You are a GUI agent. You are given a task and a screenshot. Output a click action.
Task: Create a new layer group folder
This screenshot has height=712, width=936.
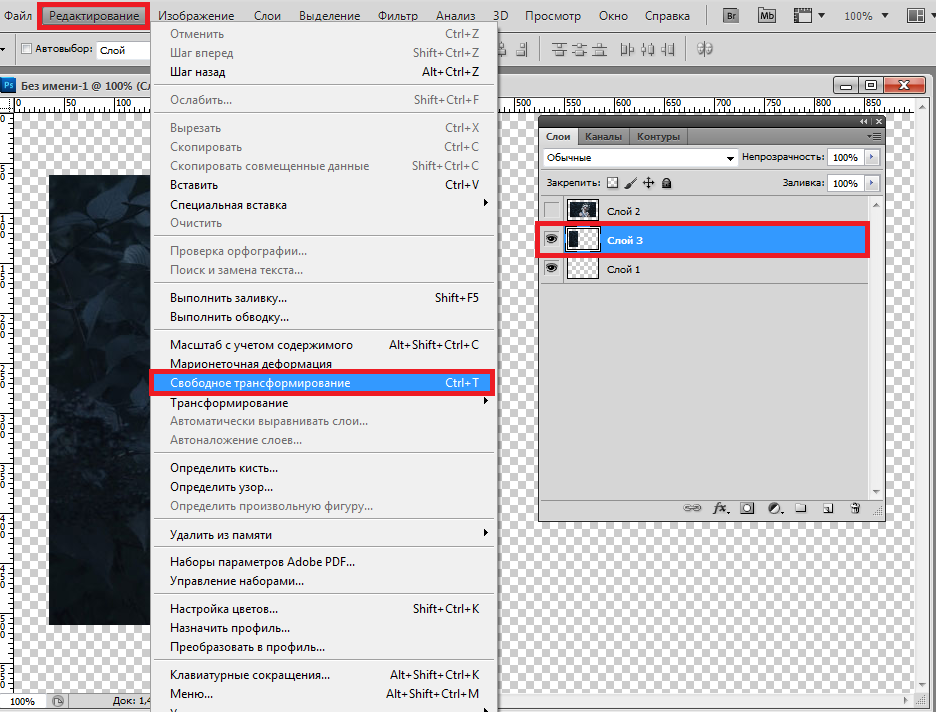point(801,508)
